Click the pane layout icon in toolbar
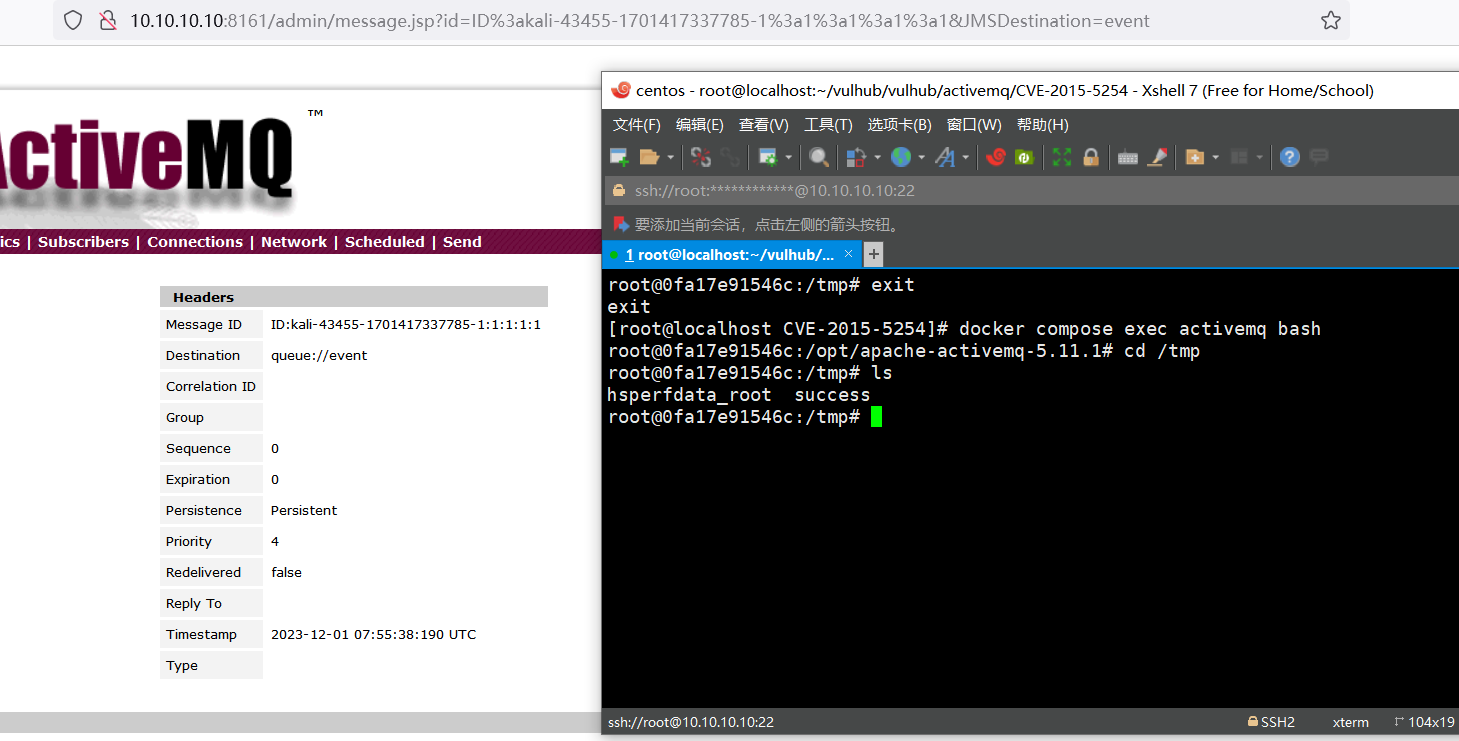This screenshot has height=741, width=1459. tap(1240, 157)
